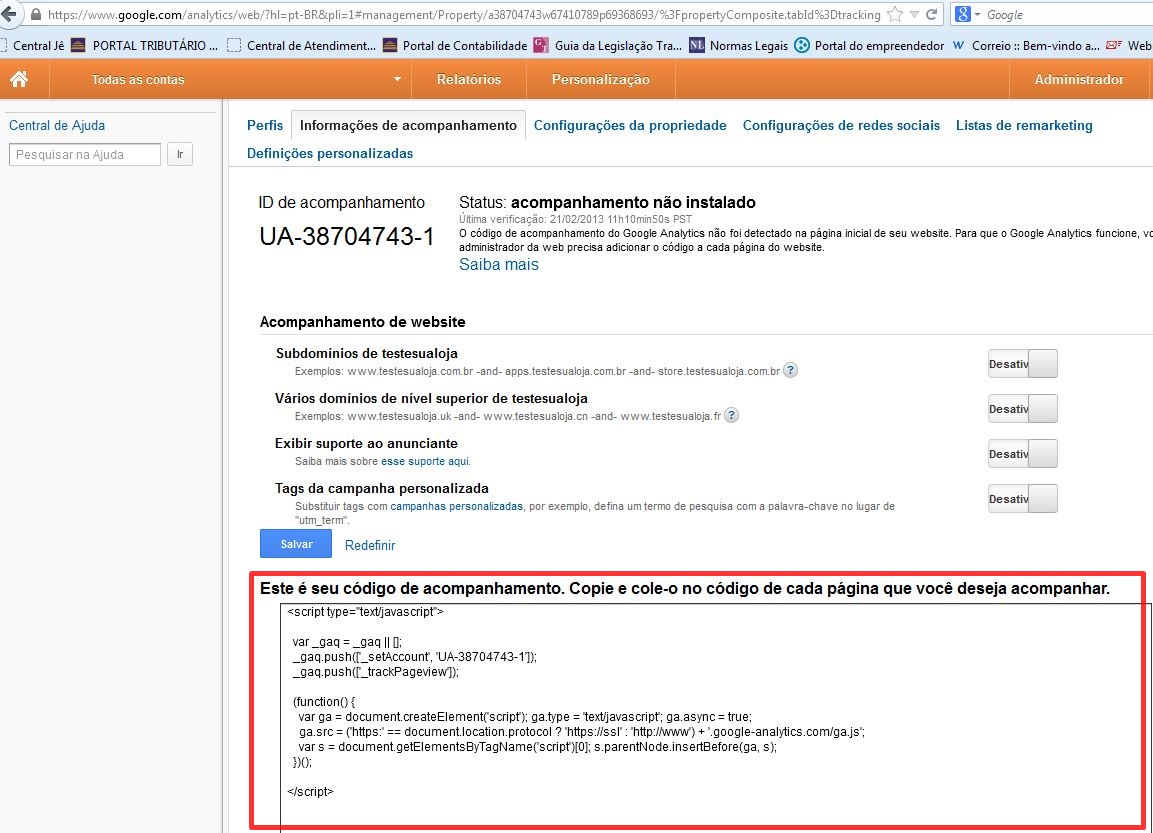Open the Personalização menu
This screenshot has height=833, width=1153.
point(601,79)
